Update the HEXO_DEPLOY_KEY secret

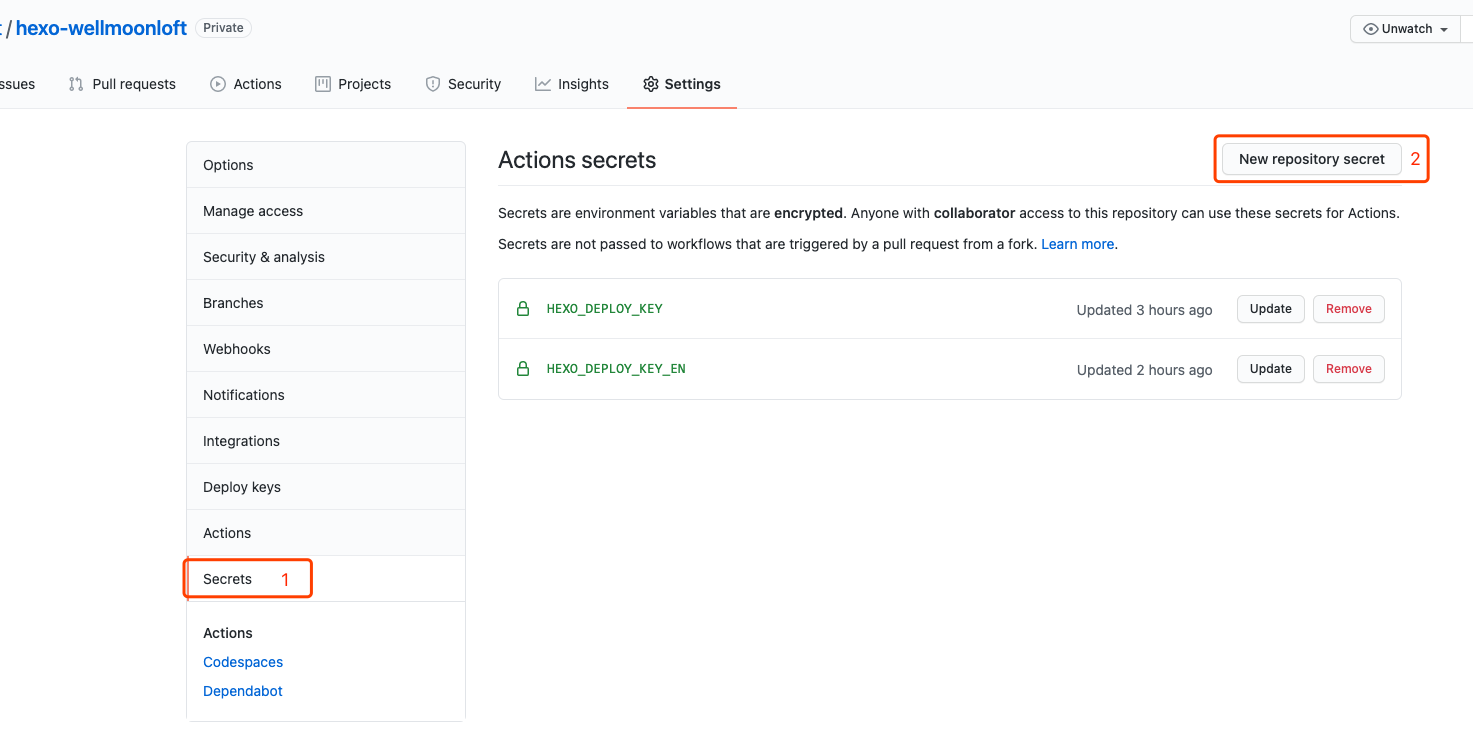coord(1270,309)
